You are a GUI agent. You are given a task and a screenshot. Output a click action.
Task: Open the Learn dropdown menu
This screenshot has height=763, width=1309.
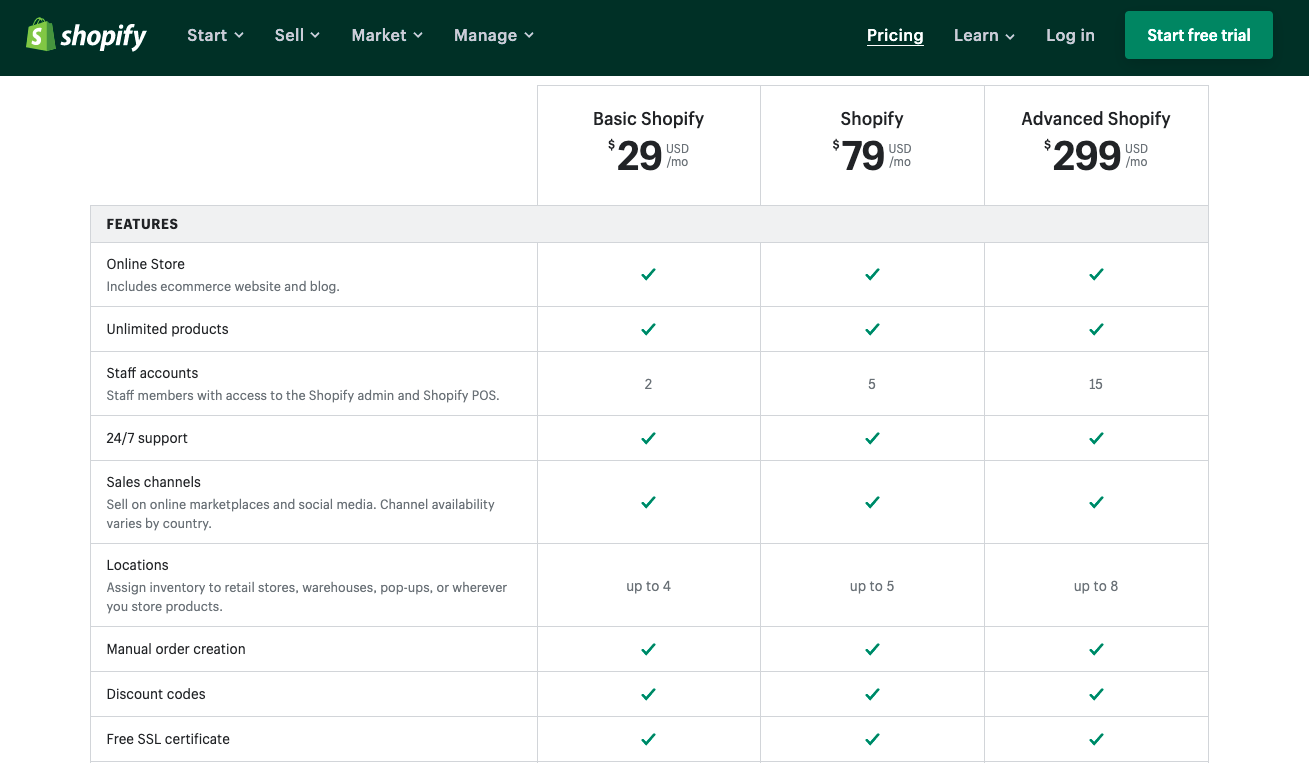(x=982, y=35)
